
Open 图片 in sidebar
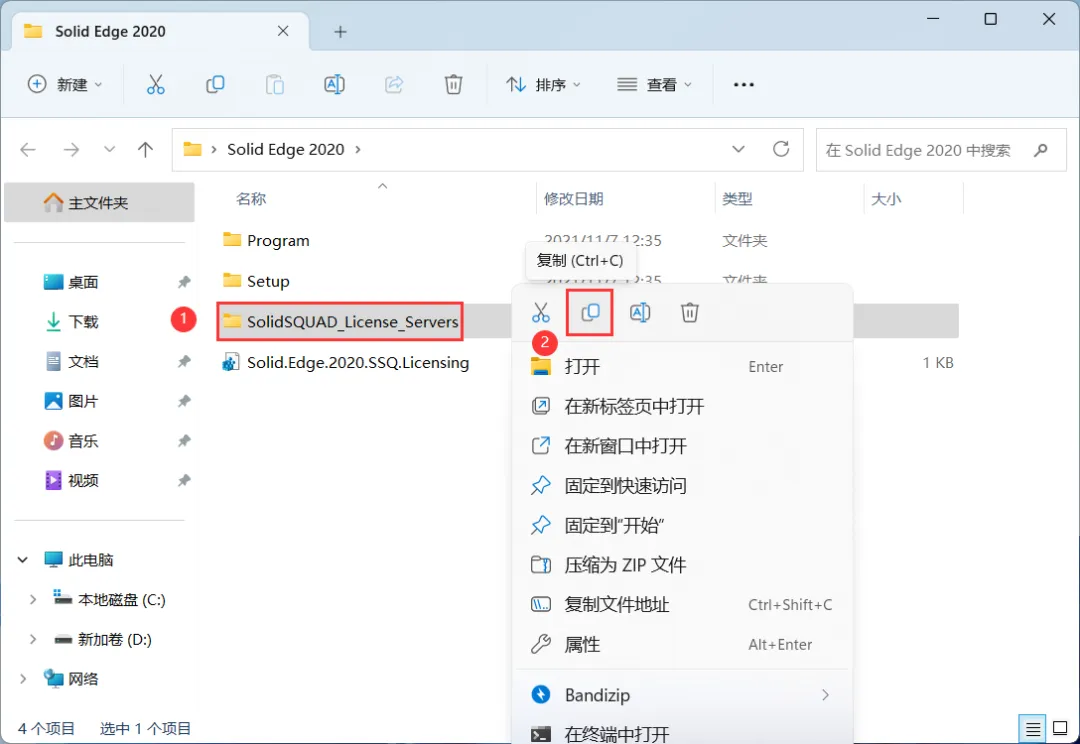tap(83, 401)
